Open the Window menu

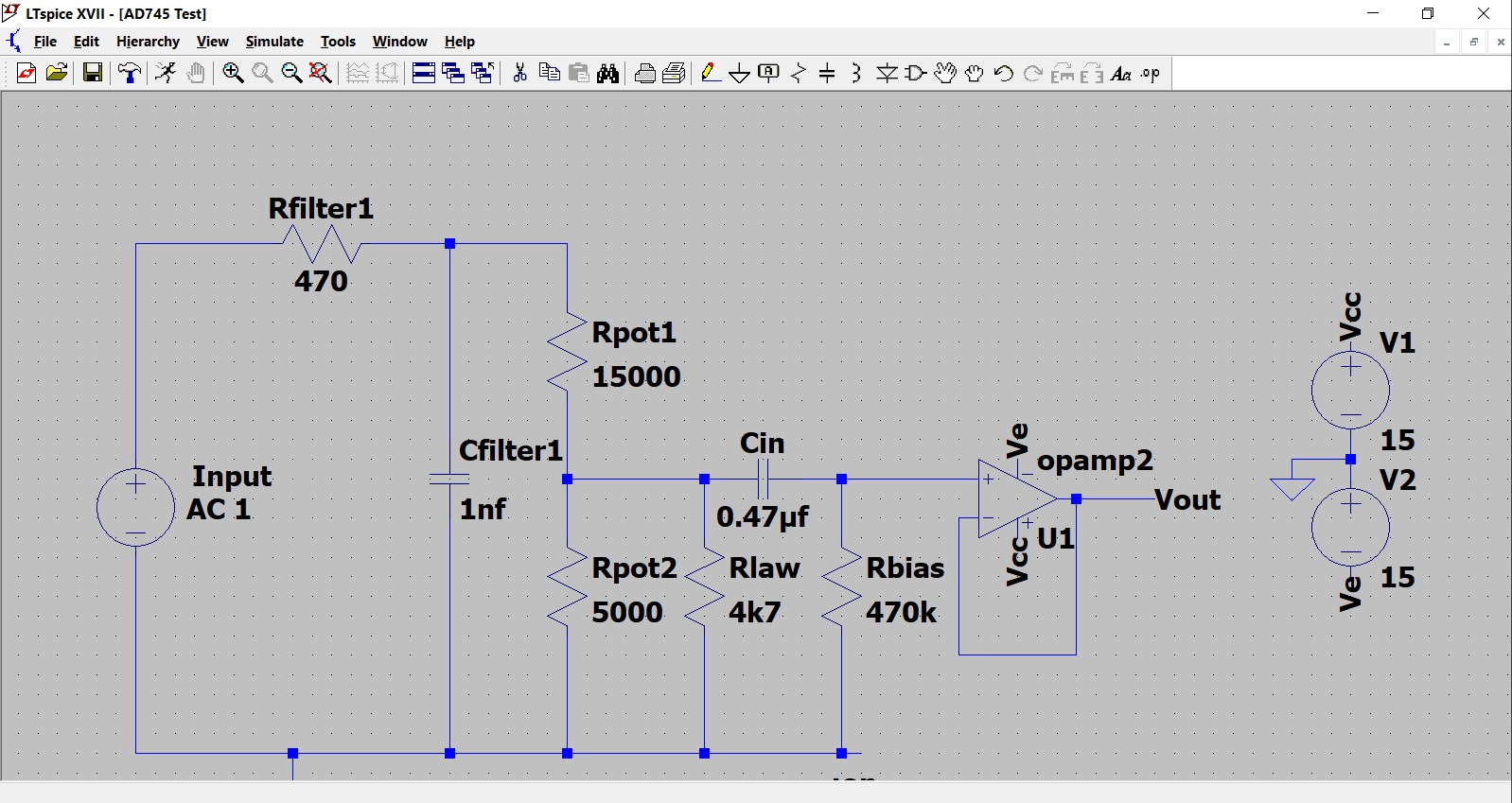(399, 42)
